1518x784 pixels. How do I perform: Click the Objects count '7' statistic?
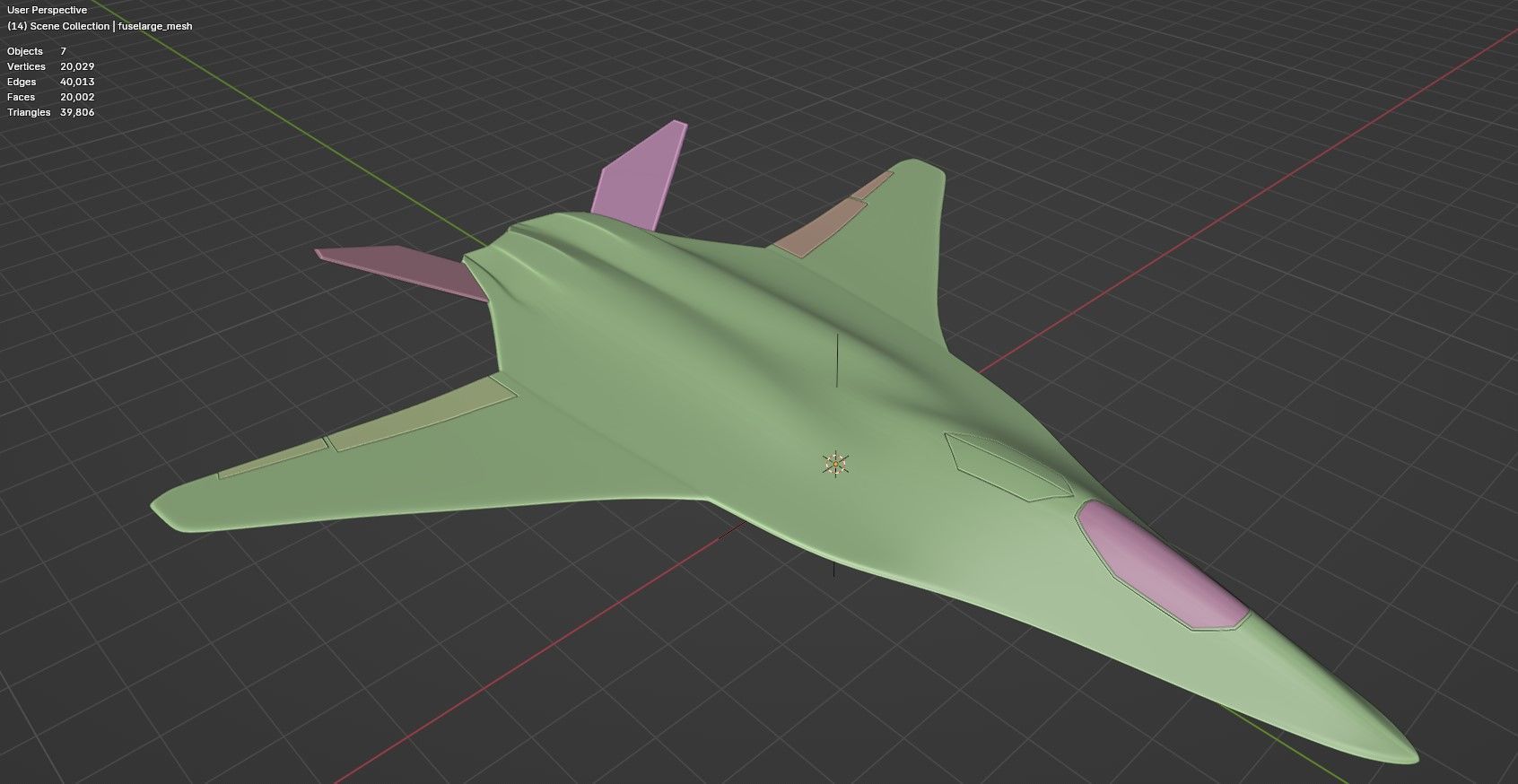tap(63, 51)
